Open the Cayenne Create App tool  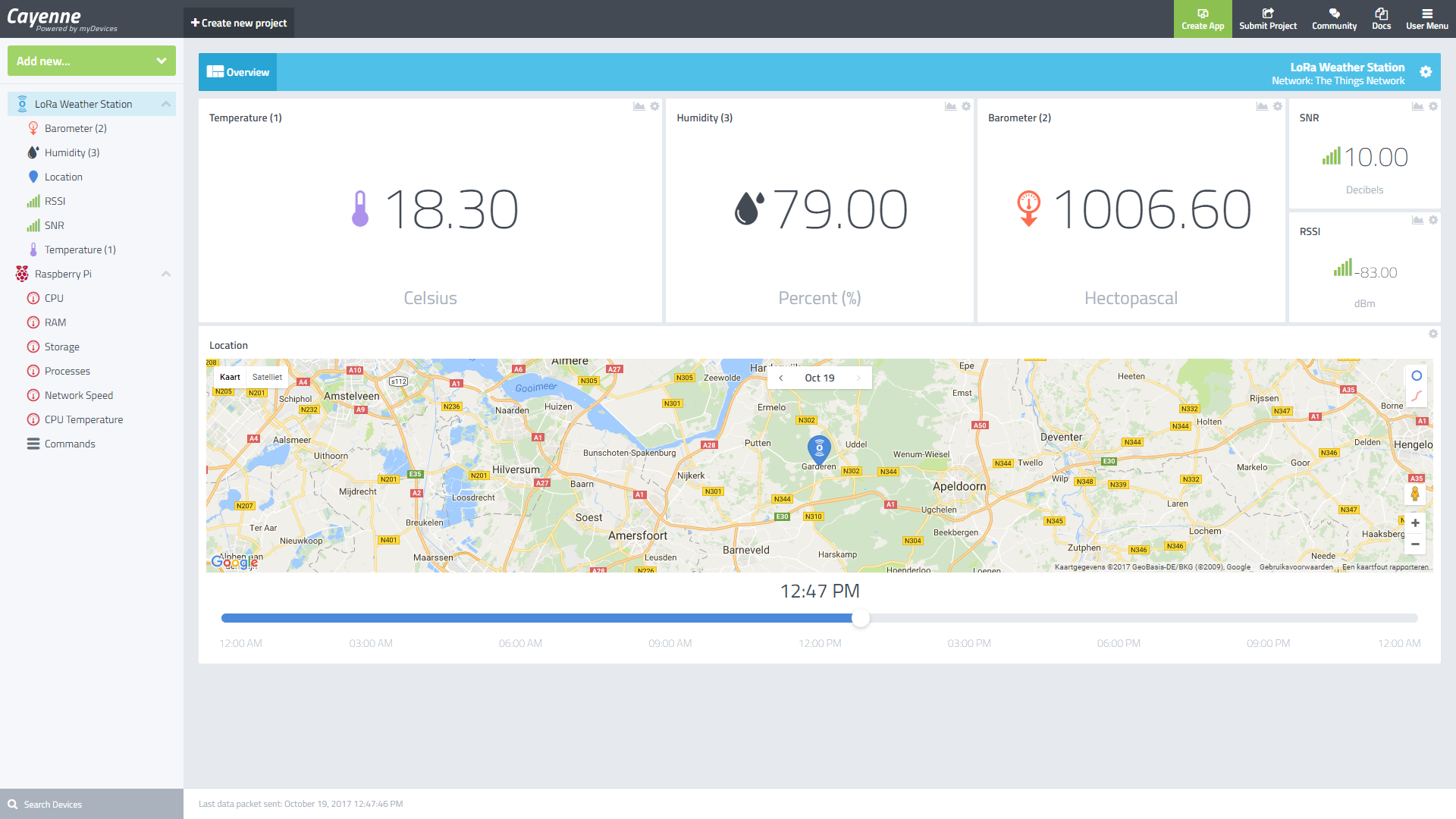(x=1203, y=18)
